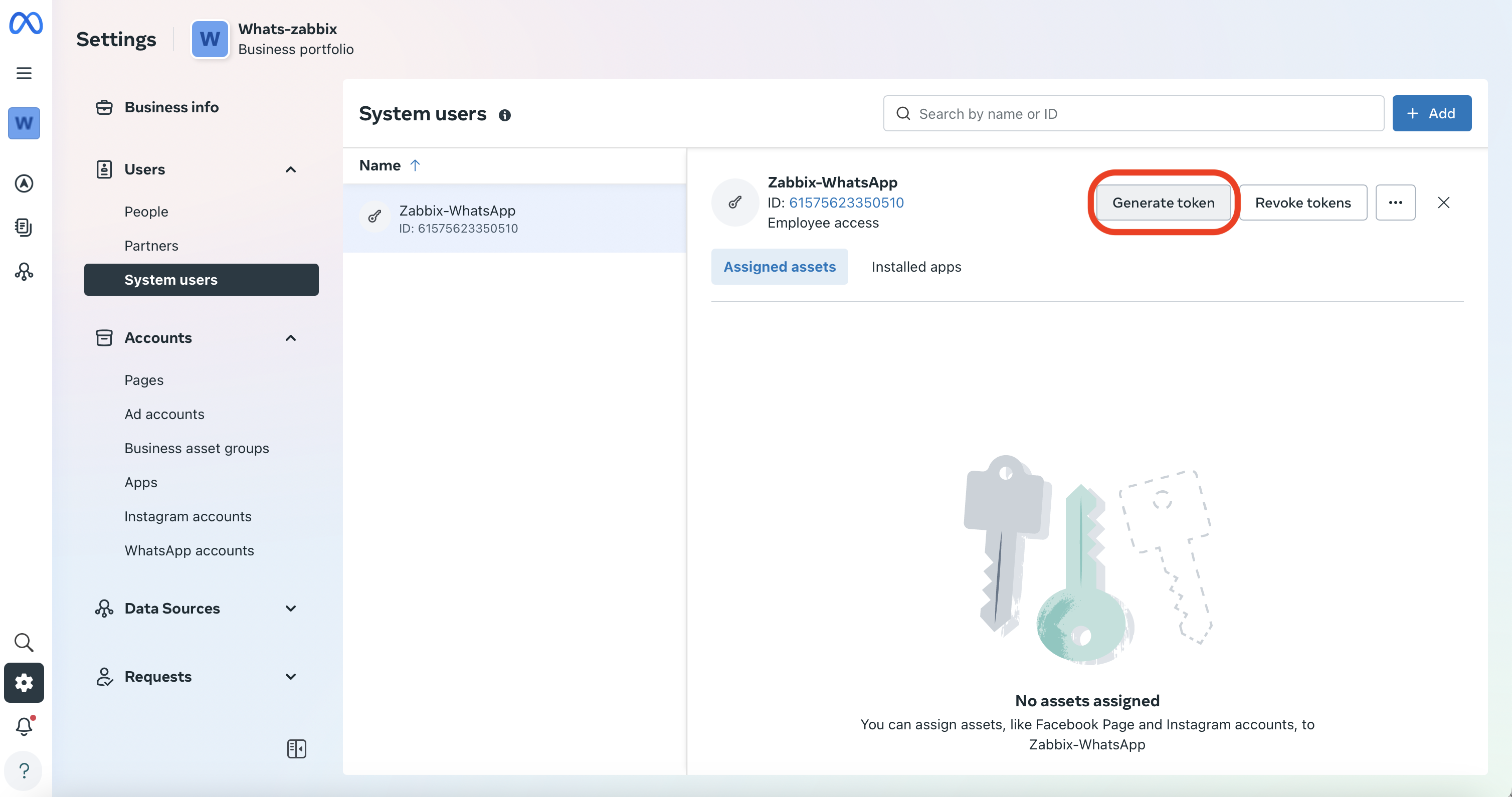1512x797 pixels.
Task: Click the collapse sidebar panel icon
Action: (296, 748)
